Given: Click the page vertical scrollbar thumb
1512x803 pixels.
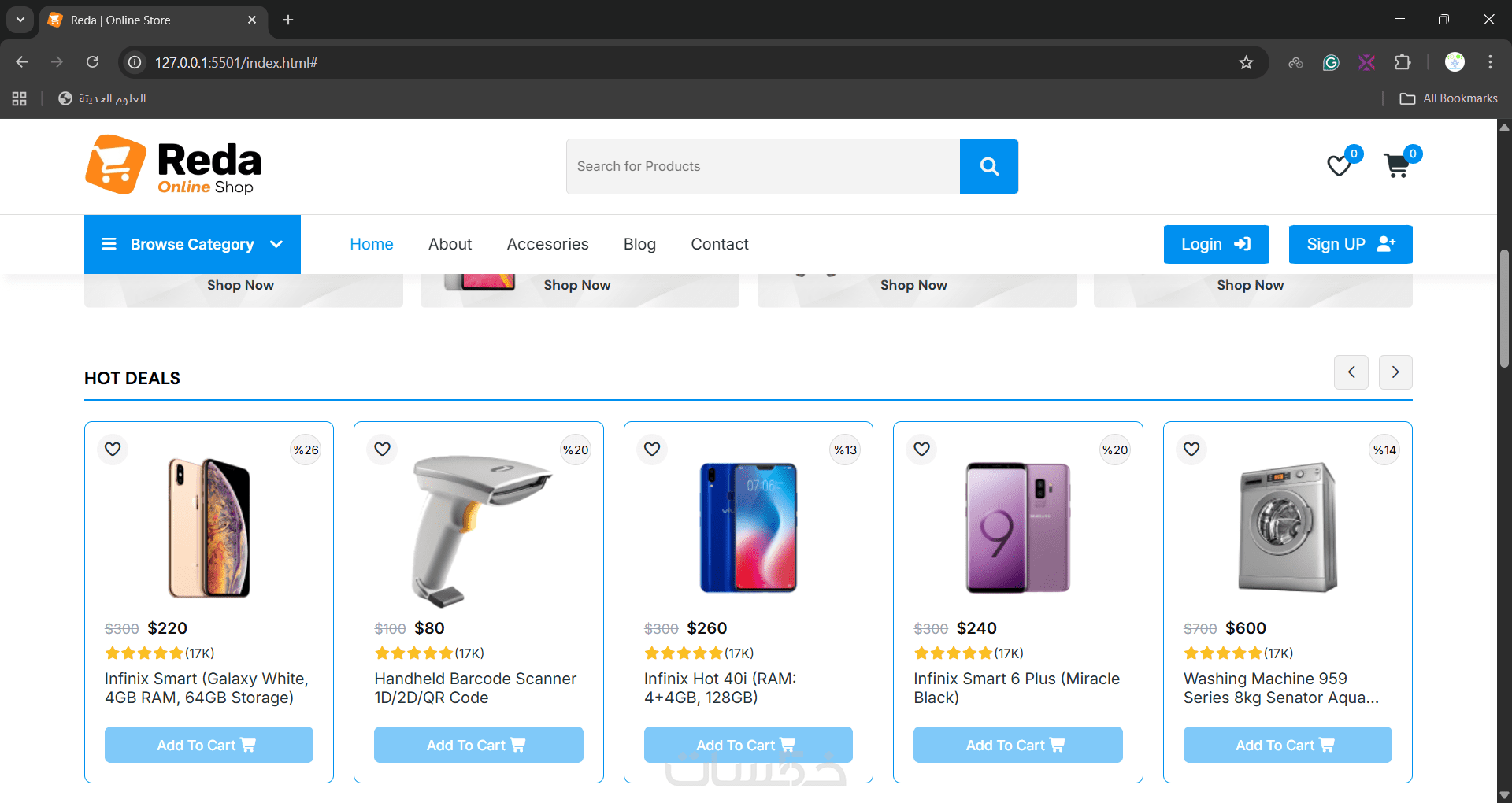Looking at the screenshot, I should tap(1504, 307).
